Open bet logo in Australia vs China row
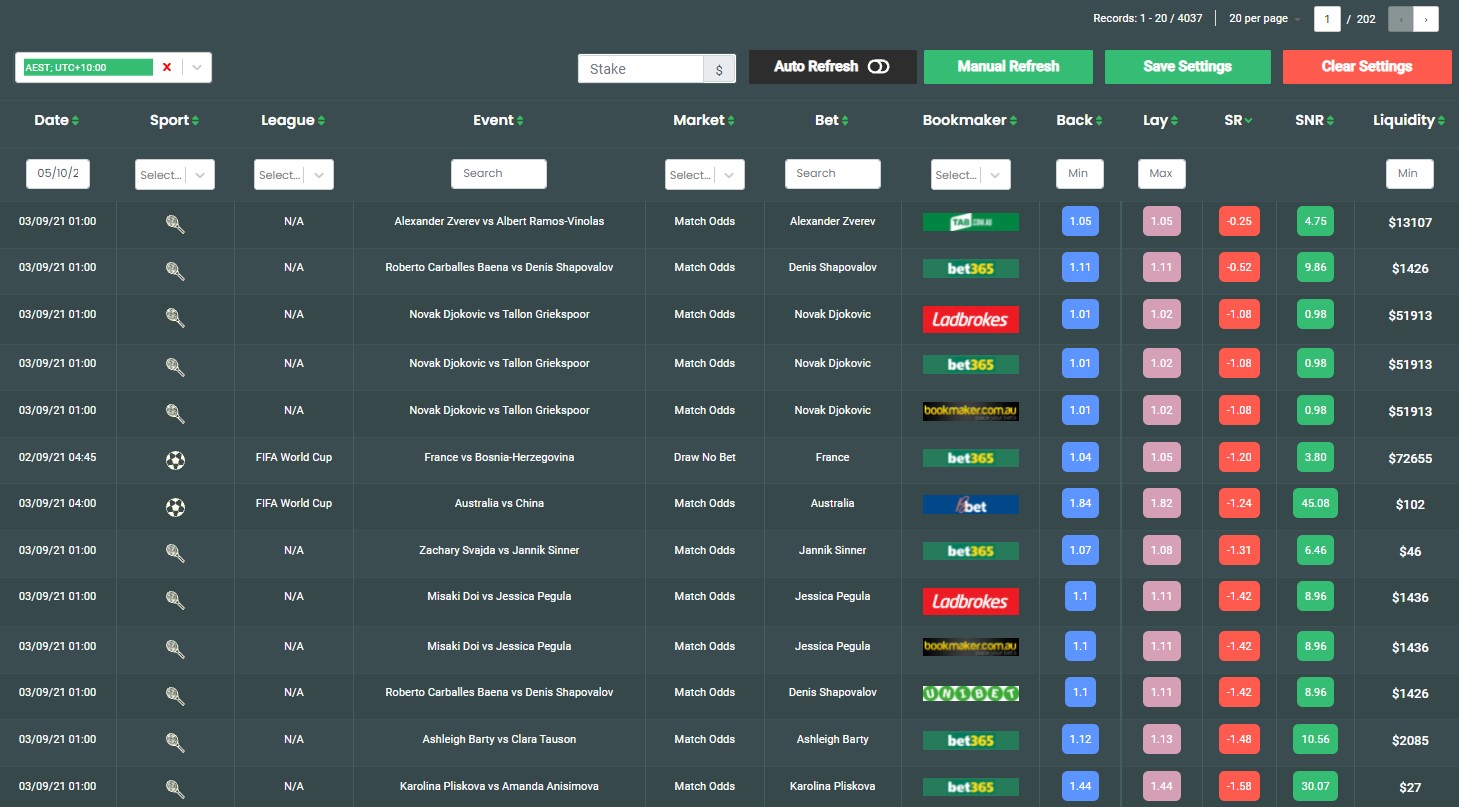Image resolution: width=1459 pixels, height=807 pixels. (x=970, y=504)
